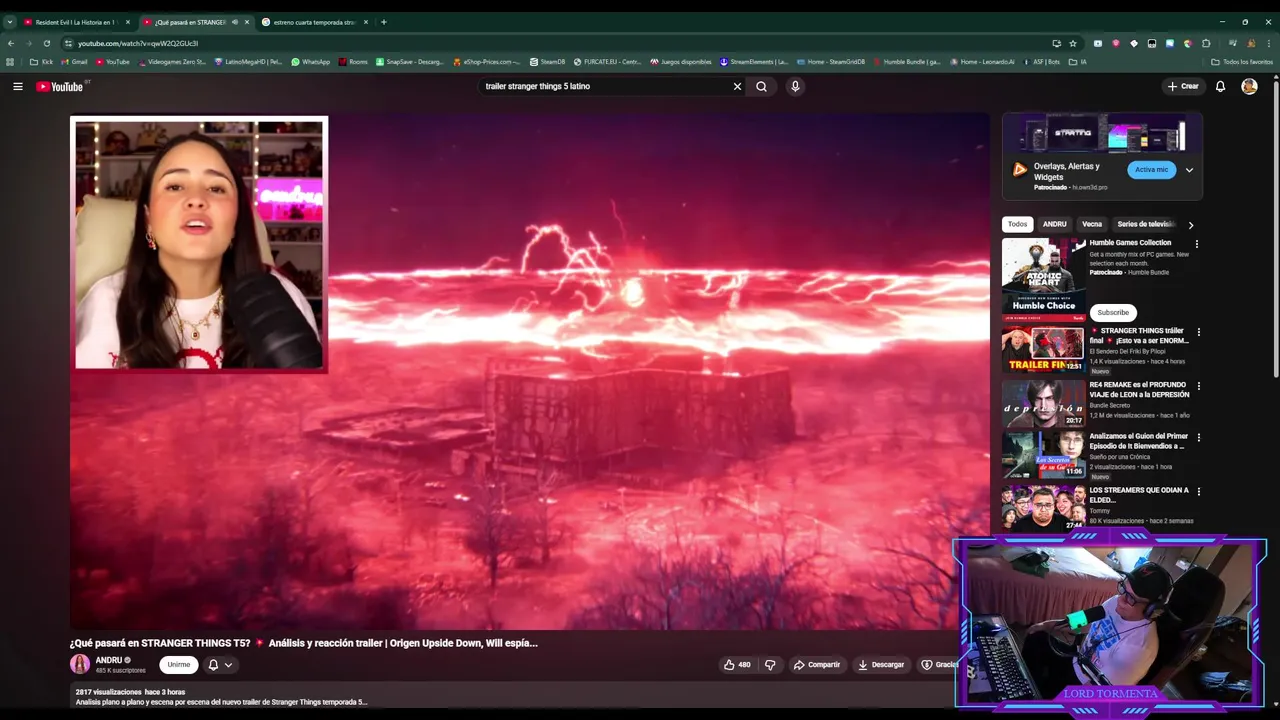The image size is (1280, 720).
Task: Select the ANDRU filter chip
Action: click(x=1055, y=224)
